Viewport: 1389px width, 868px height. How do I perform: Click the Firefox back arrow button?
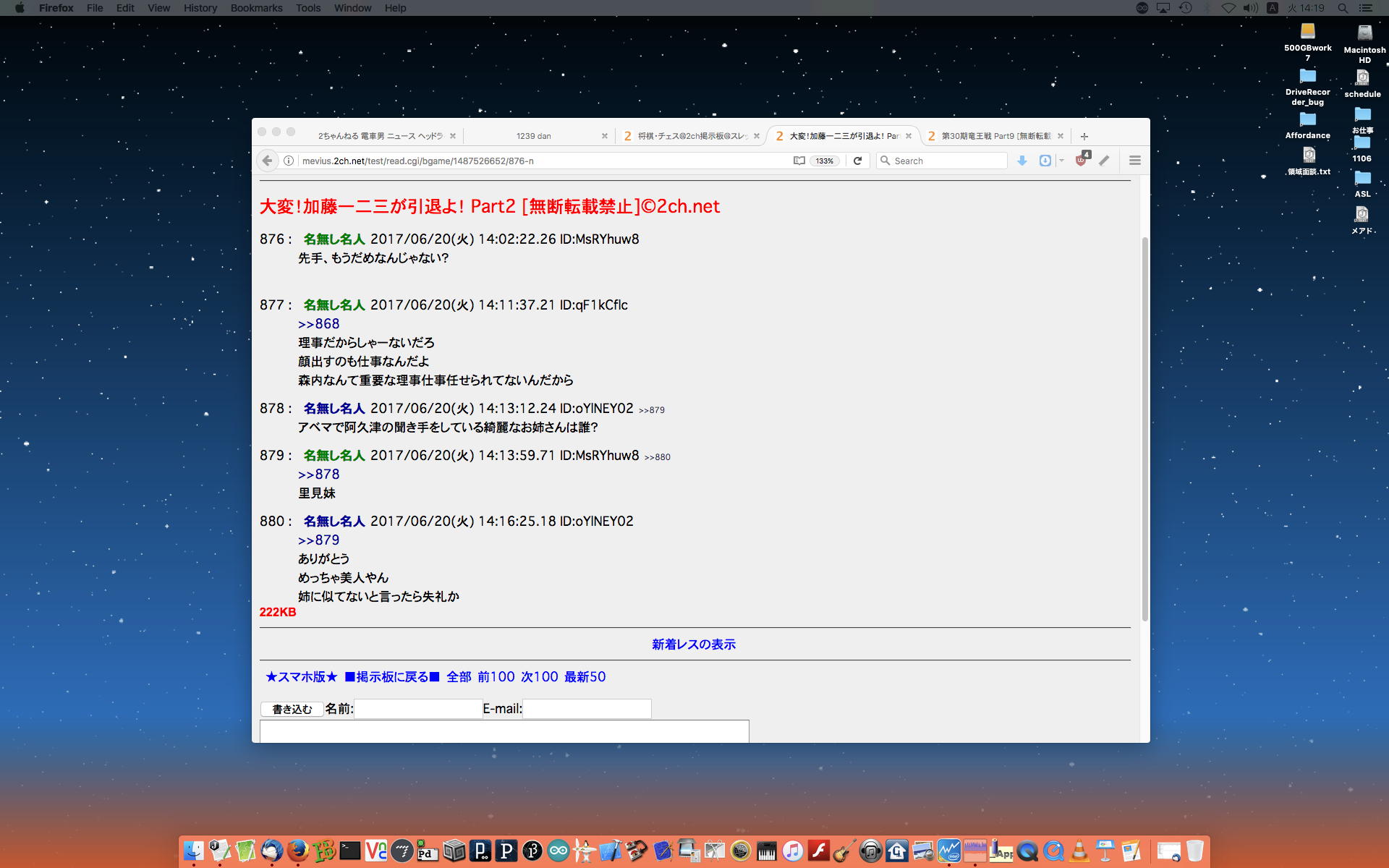[267, 161]
